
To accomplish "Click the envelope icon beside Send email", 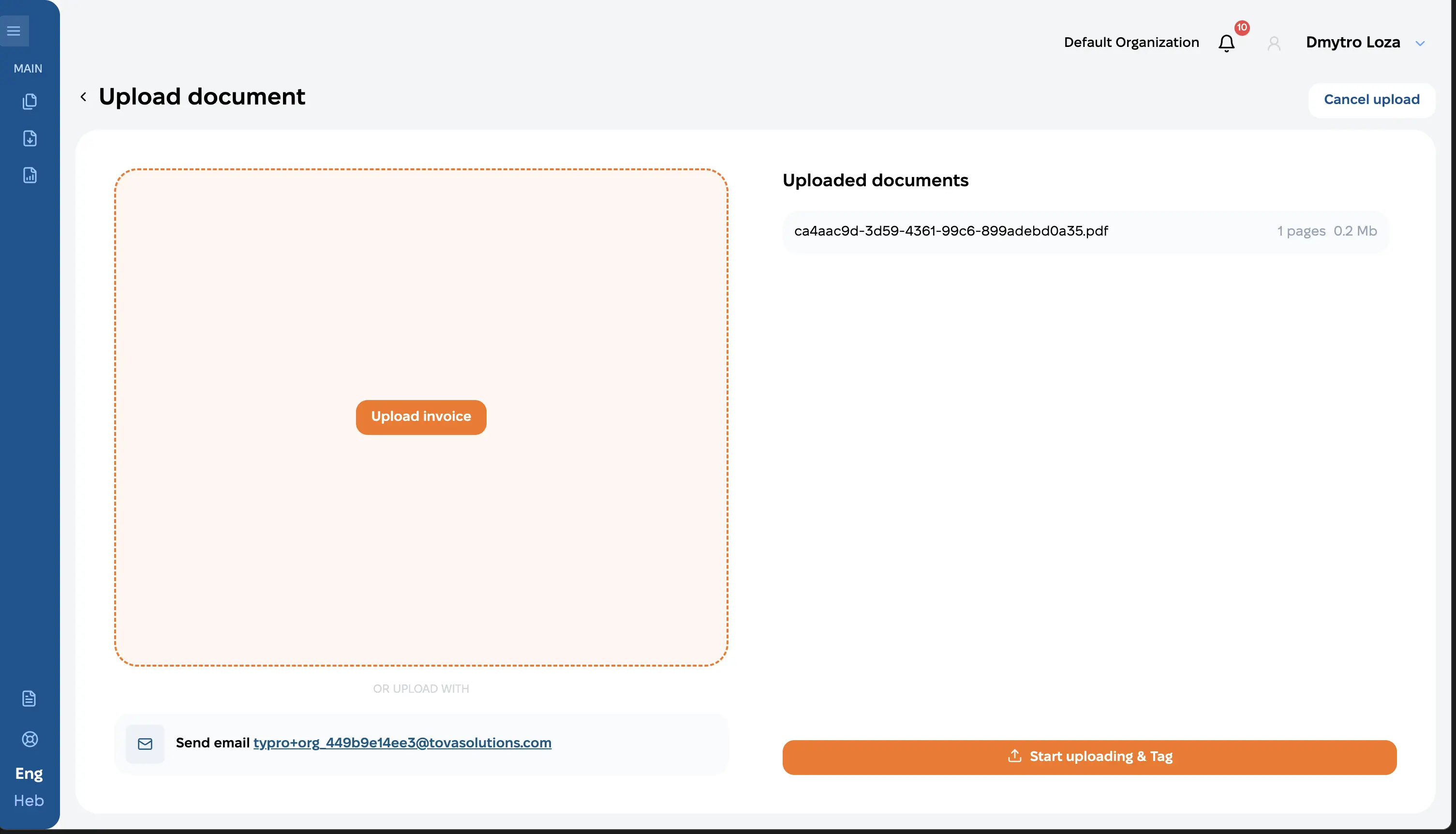I will tap(145, 744).
